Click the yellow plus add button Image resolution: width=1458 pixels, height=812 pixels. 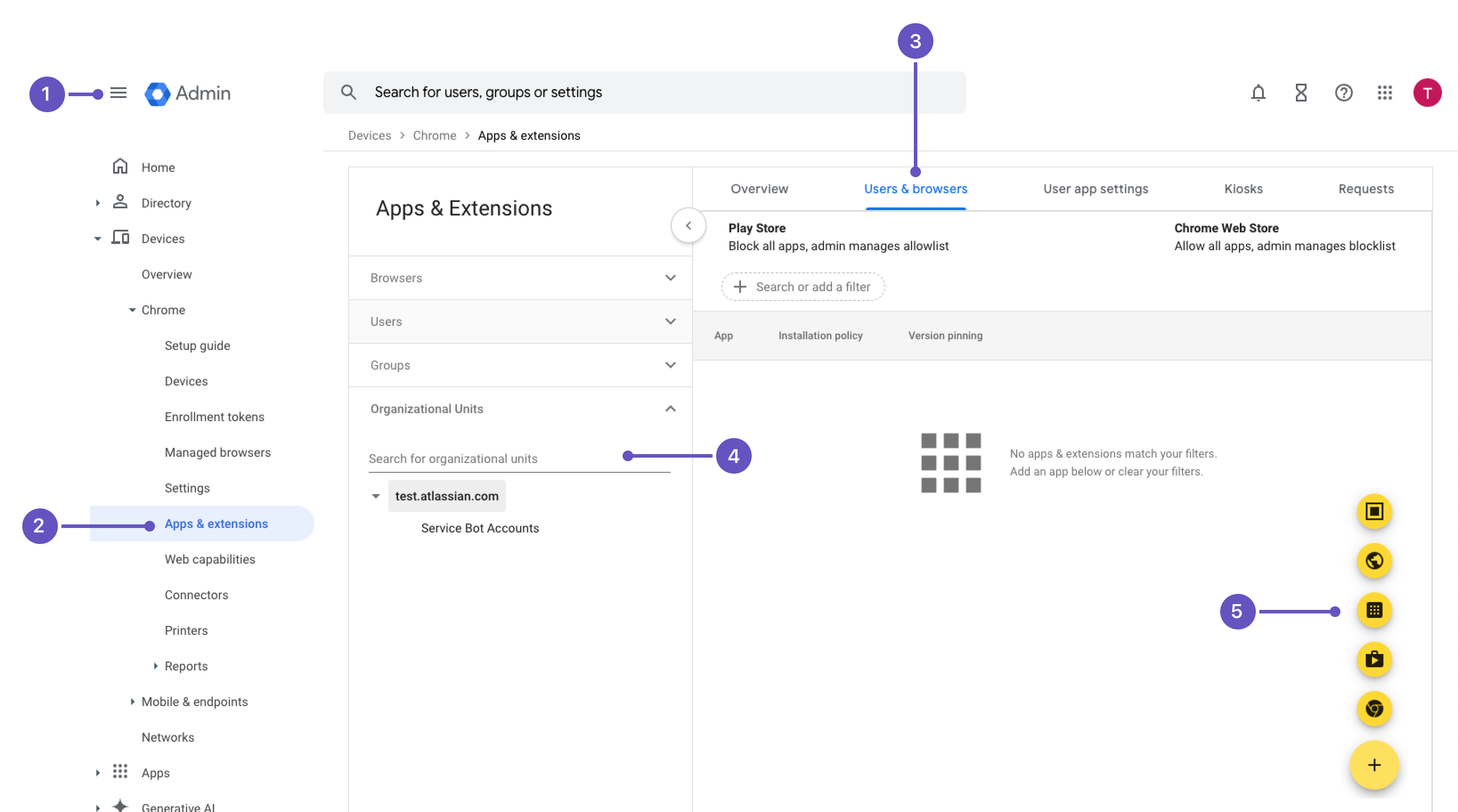pos(1374,765)
